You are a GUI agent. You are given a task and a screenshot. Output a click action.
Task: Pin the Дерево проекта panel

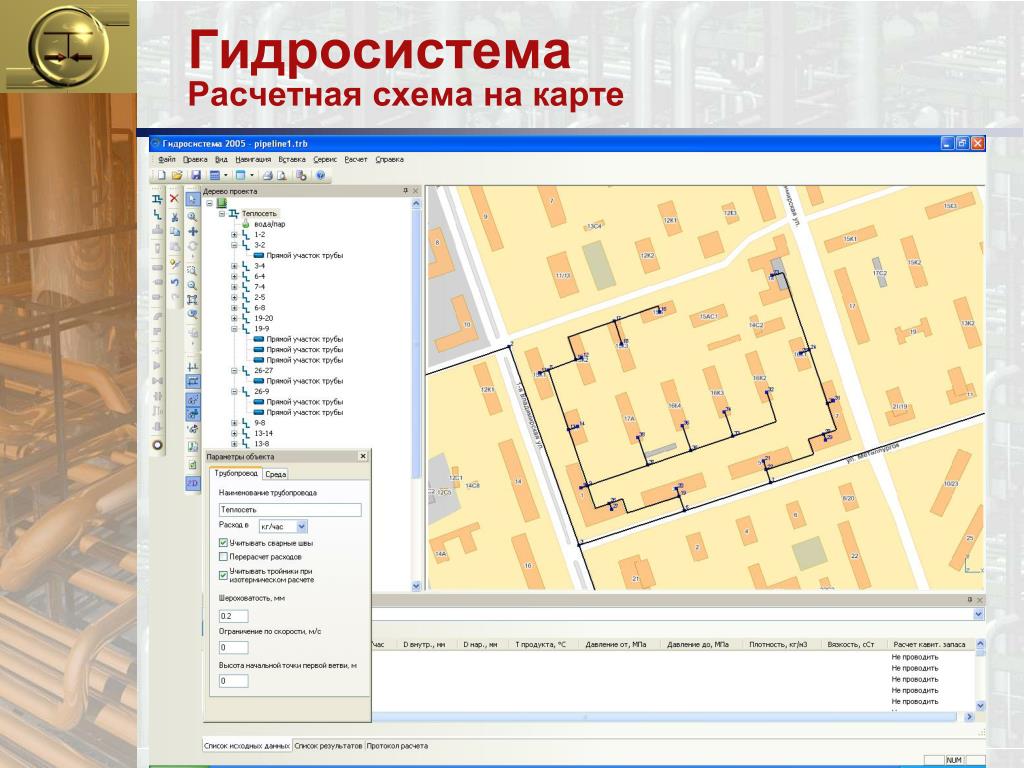click(405, 191)
